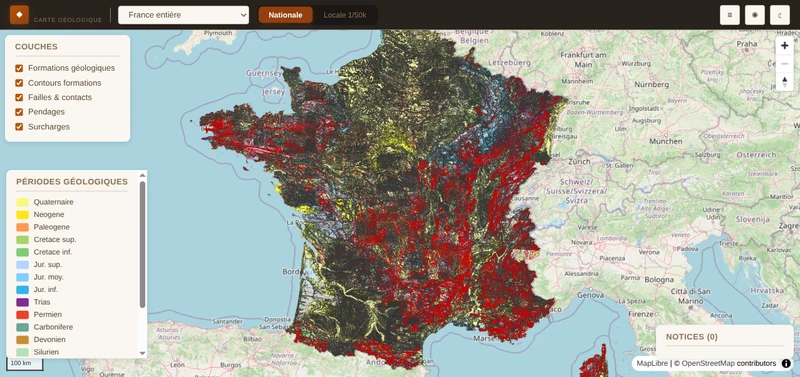Click the Silurien pale green swatch
Screen dimensions: 800x377
22,352
